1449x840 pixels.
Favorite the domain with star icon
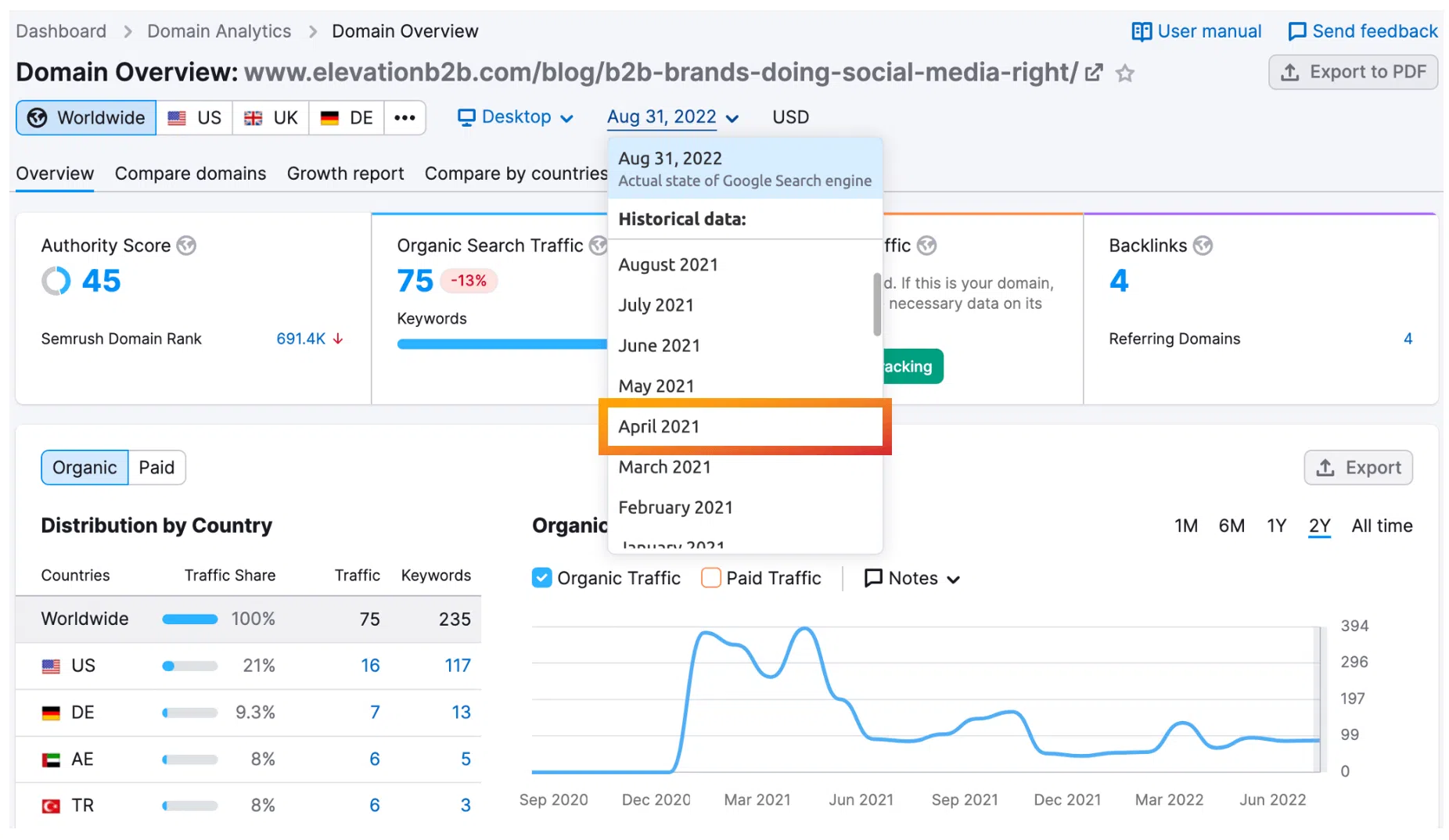pos(1125,74)
